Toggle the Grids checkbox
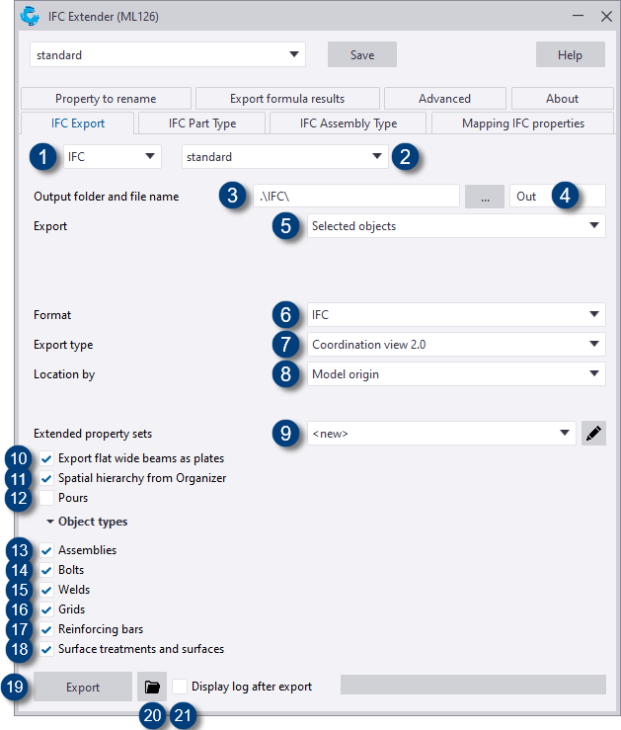Viewport: 621px width, 730px height. click(x=46, y=609)
